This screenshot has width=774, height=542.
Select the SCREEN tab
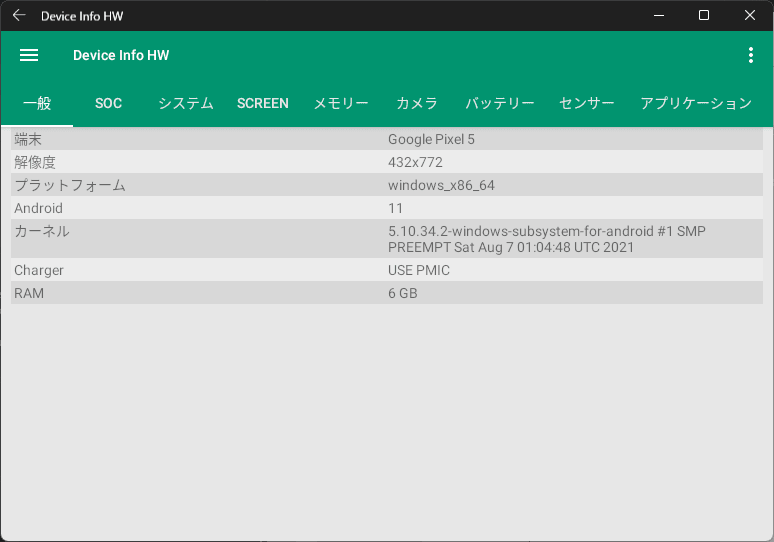[x=263, y=103]
